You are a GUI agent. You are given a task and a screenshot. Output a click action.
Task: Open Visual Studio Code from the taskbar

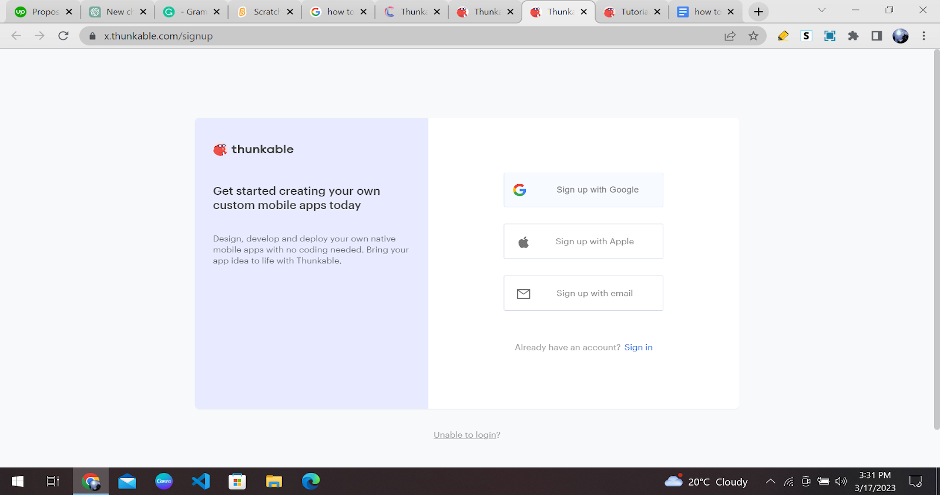click(200, 481)
